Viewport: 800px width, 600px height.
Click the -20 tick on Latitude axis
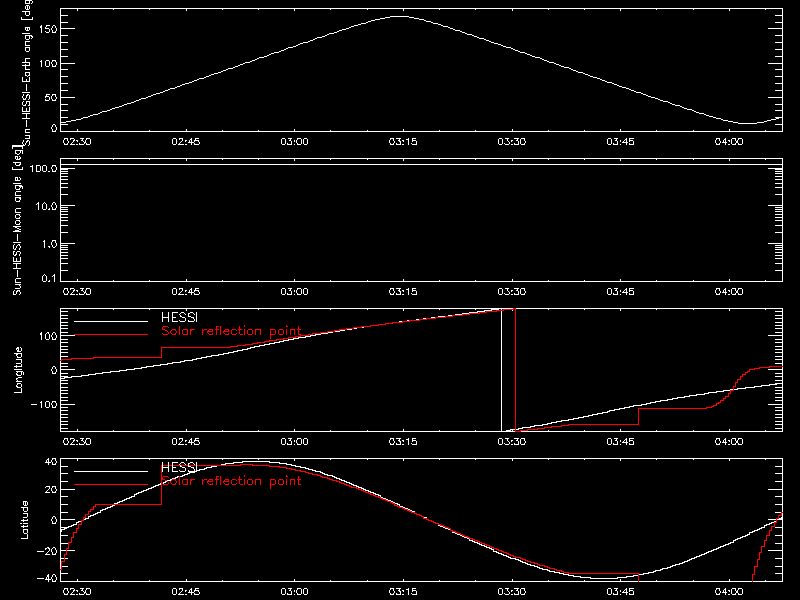pyautogui.click(x=47, y=551)
